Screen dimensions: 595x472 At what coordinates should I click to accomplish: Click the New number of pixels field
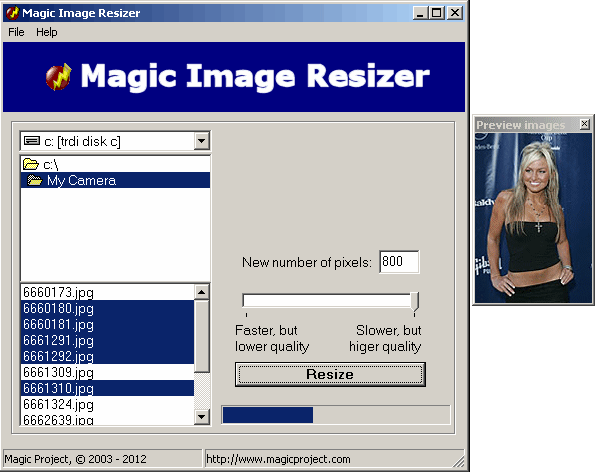pyautogui.click(x=399, y=261)
